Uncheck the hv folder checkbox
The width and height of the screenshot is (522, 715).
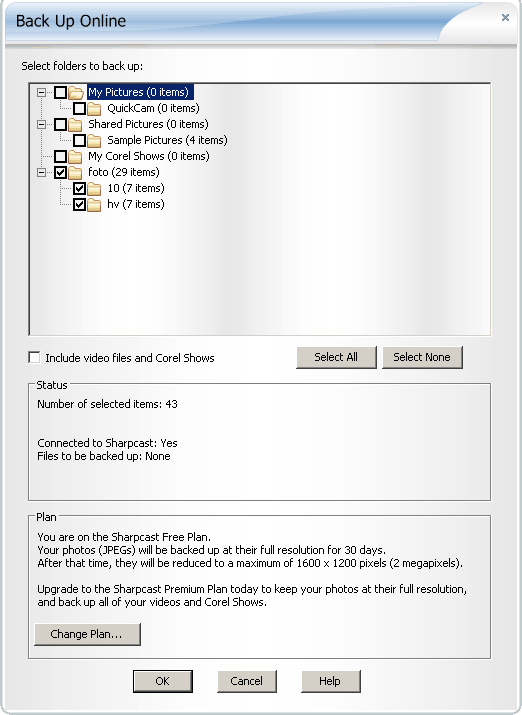79,204
